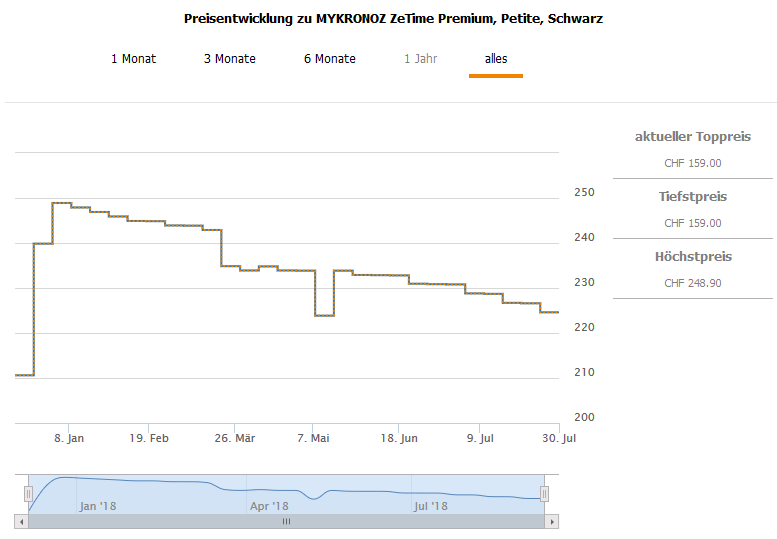
Task: Click the scrollbar right arrow
Action: click(553, 521)
